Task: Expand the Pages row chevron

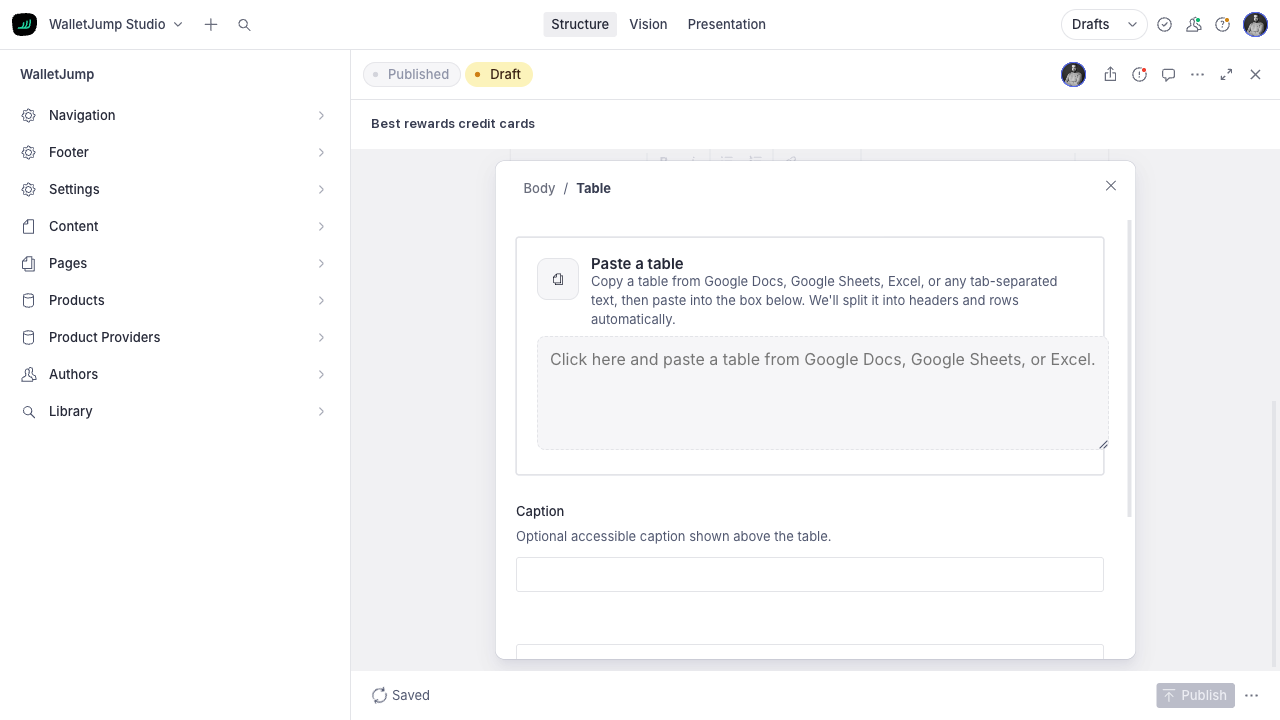Action: [321, 263]
